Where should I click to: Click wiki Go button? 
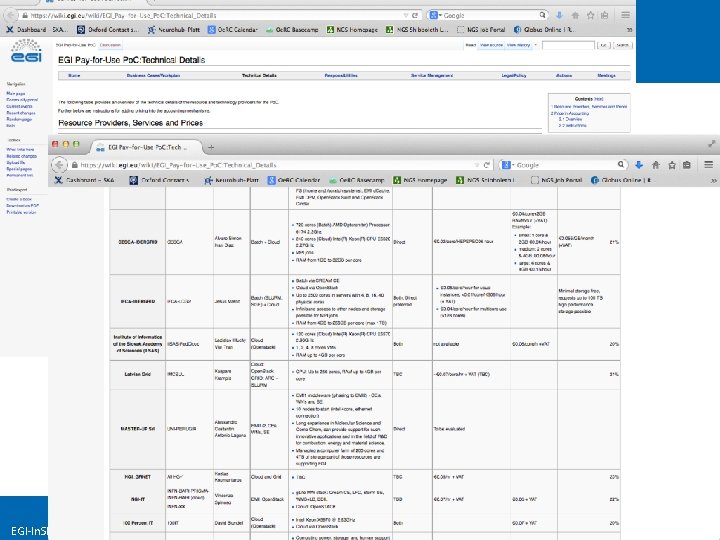[603, 45]
